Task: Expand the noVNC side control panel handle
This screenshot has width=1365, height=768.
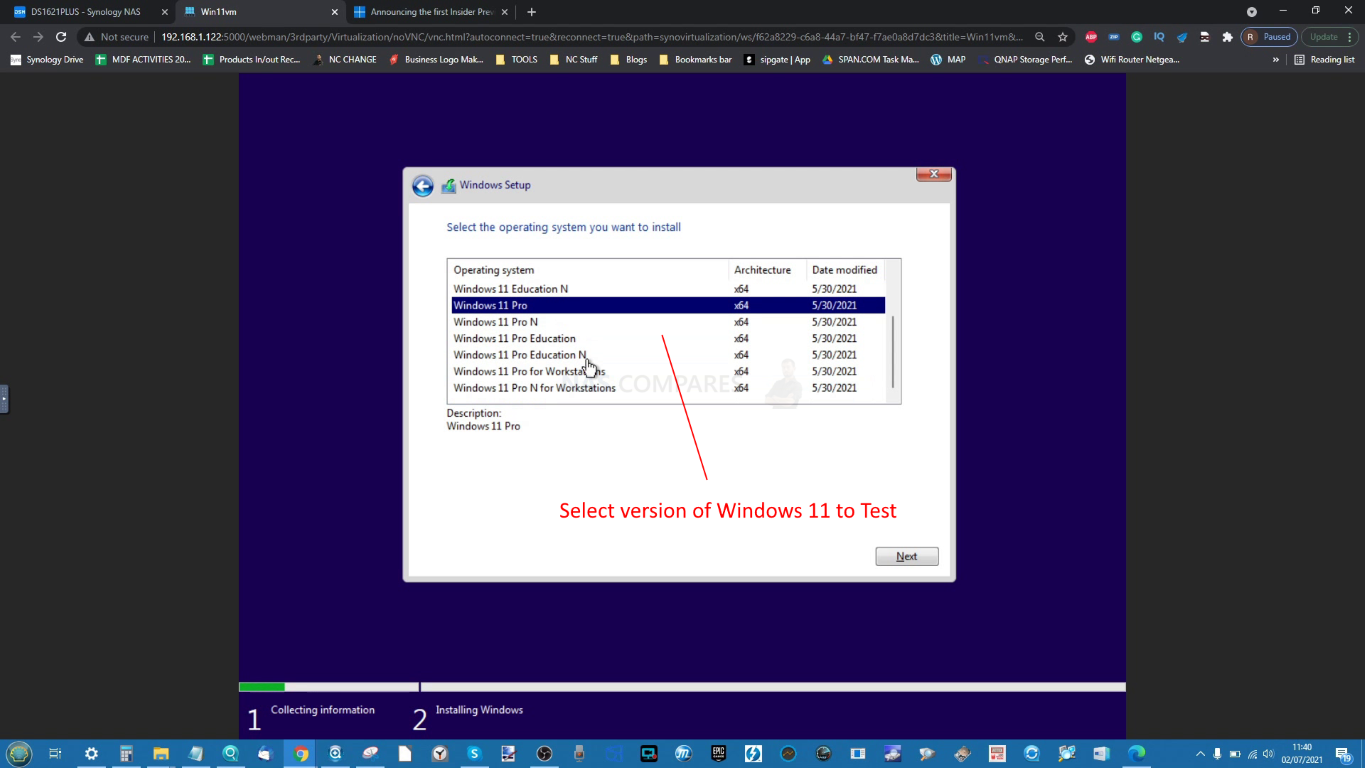Action: 4,398
